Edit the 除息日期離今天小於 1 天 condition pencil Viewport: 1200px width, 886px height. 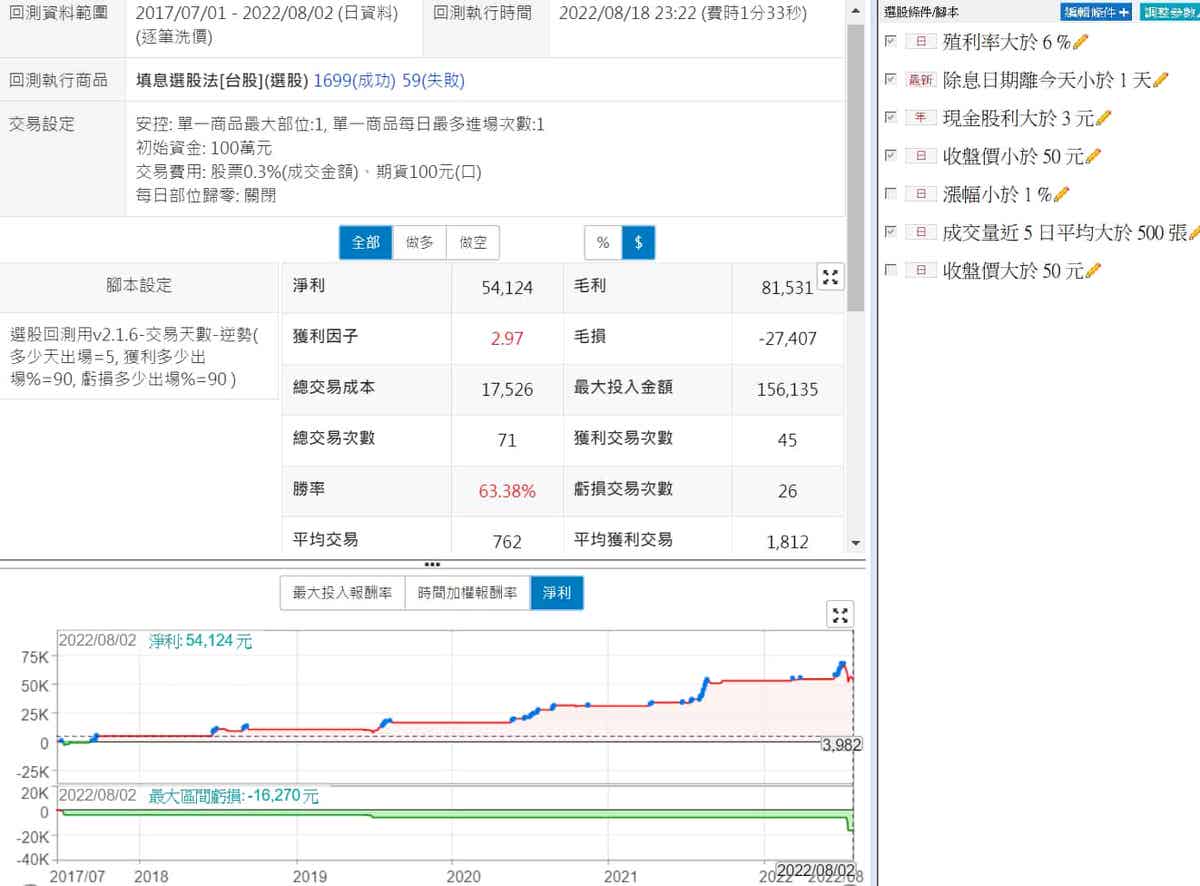[x=1161, y=80]
